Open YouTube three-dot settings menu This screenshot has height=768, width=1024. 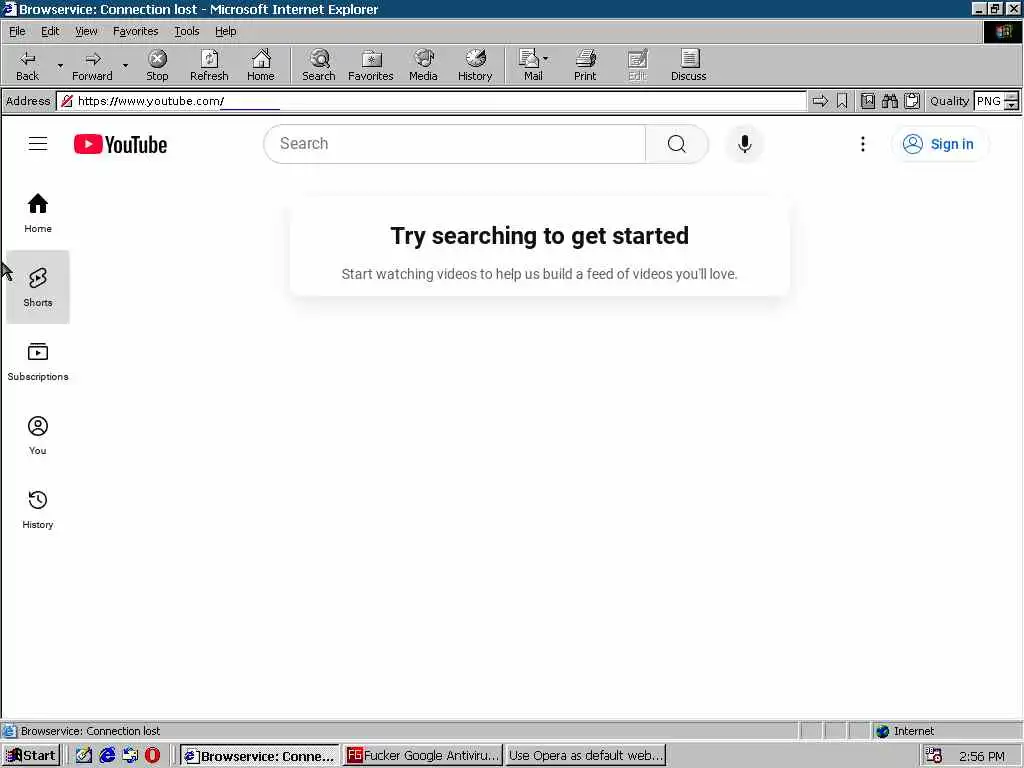(863, 144)
